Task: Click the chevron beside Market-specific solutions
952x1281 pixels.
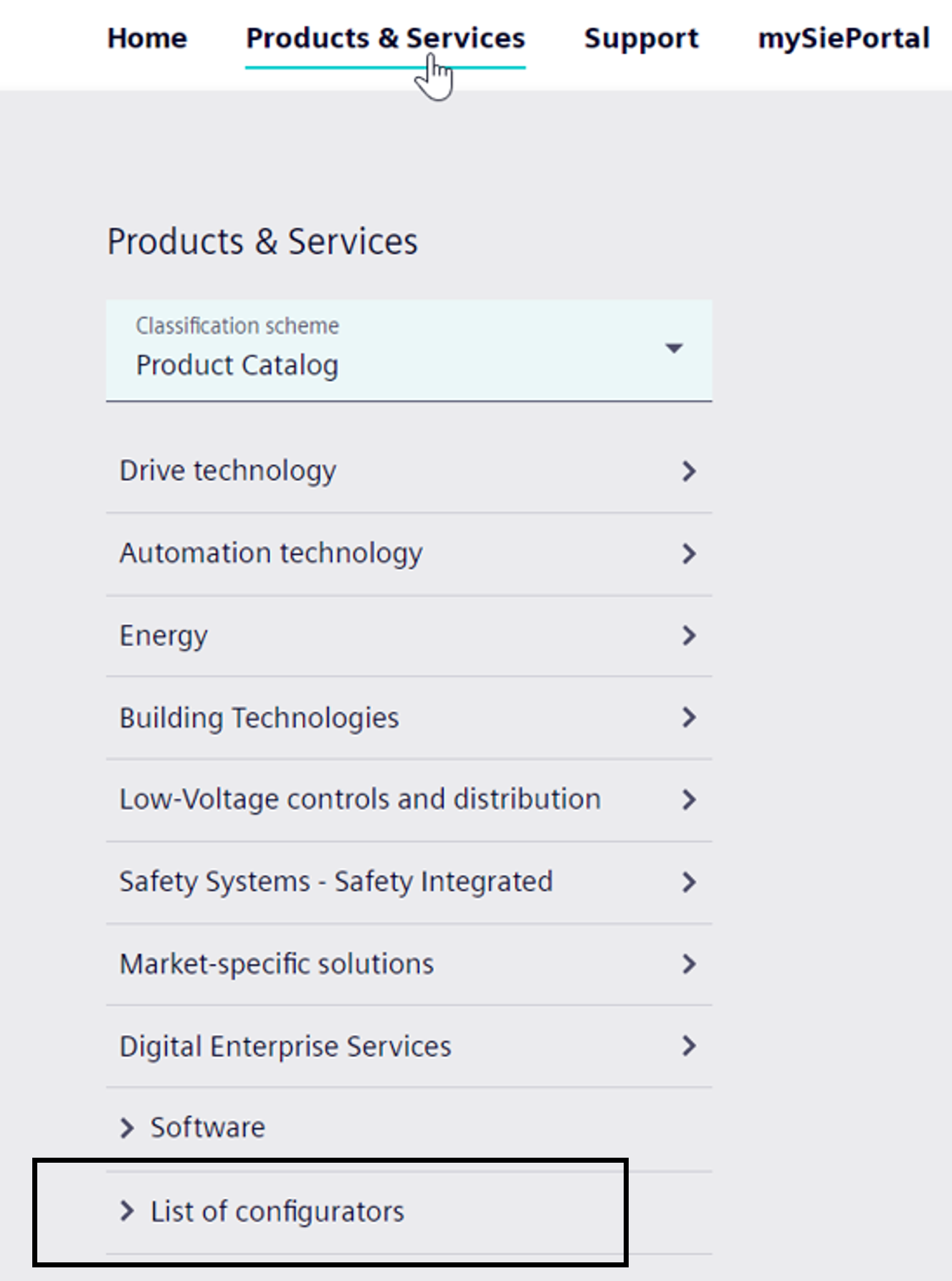Action: point(689,964)
